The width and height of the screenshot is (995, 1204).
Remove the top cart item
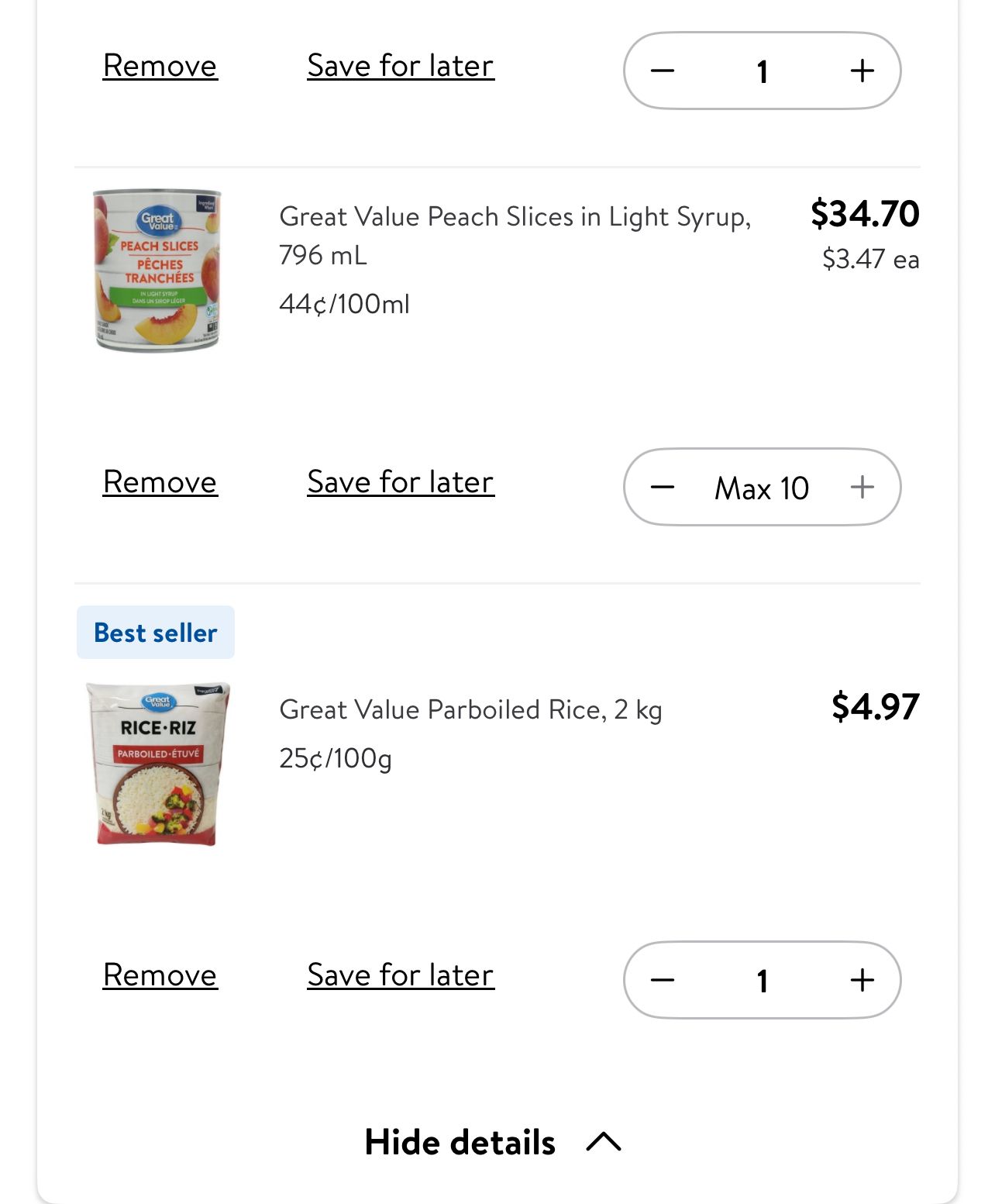[x=160, y=66]
